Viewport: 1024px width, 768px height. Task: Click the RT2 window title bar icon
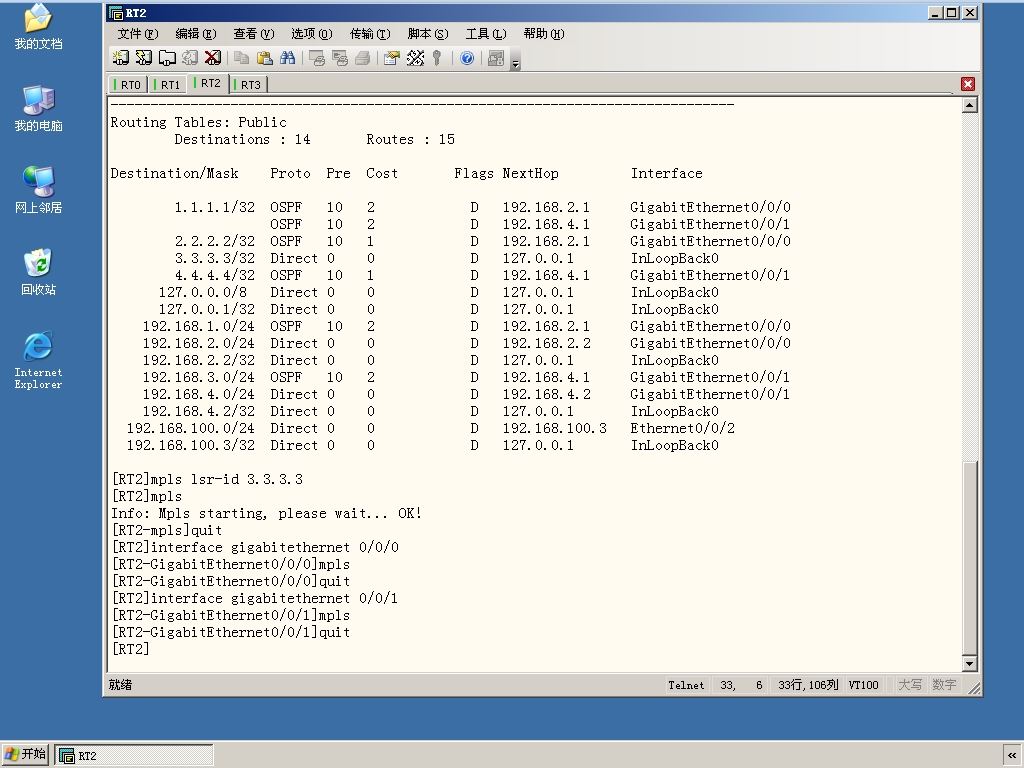coord(116,13)
